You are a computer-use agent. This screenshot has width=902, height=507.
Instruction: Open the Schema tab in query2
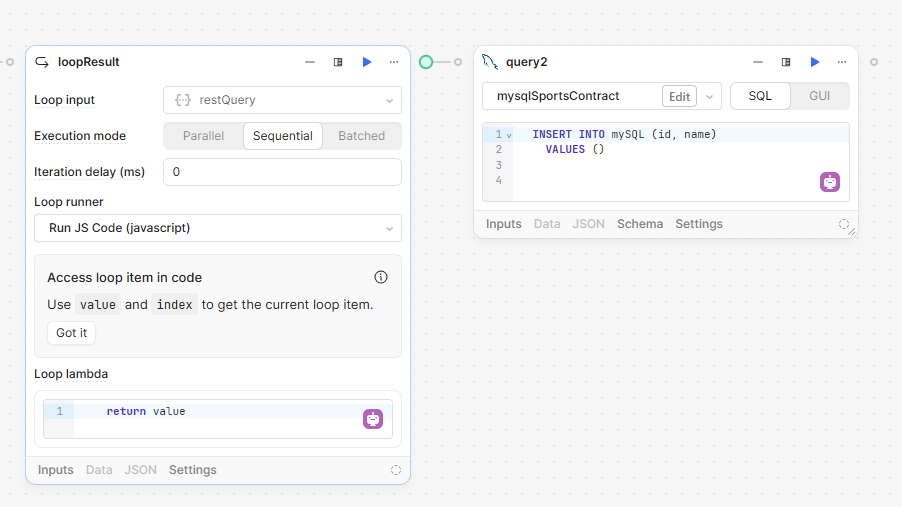[x=640, y=224]
